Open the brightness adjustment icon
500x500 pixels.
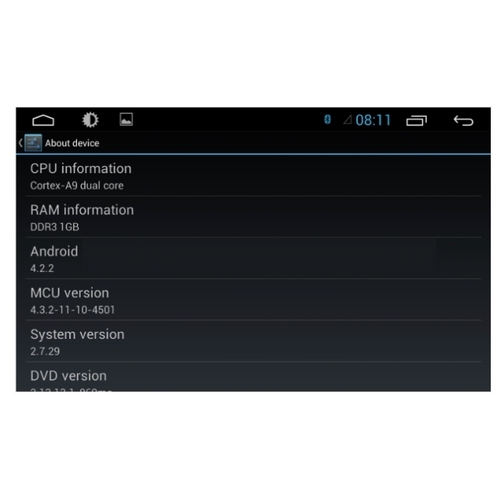(90, 120)
